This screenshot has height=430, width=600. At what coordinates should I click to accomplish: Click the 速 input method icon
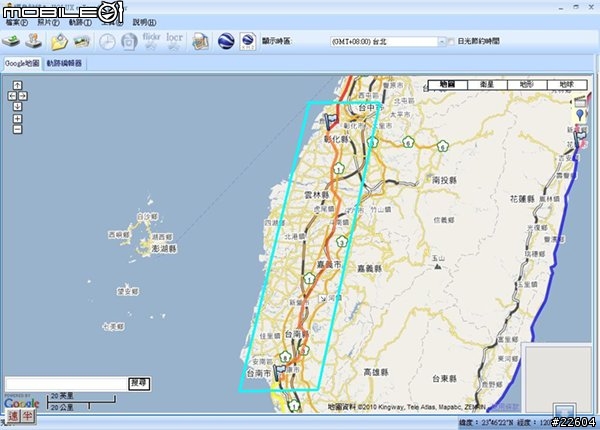coord(14,416)
